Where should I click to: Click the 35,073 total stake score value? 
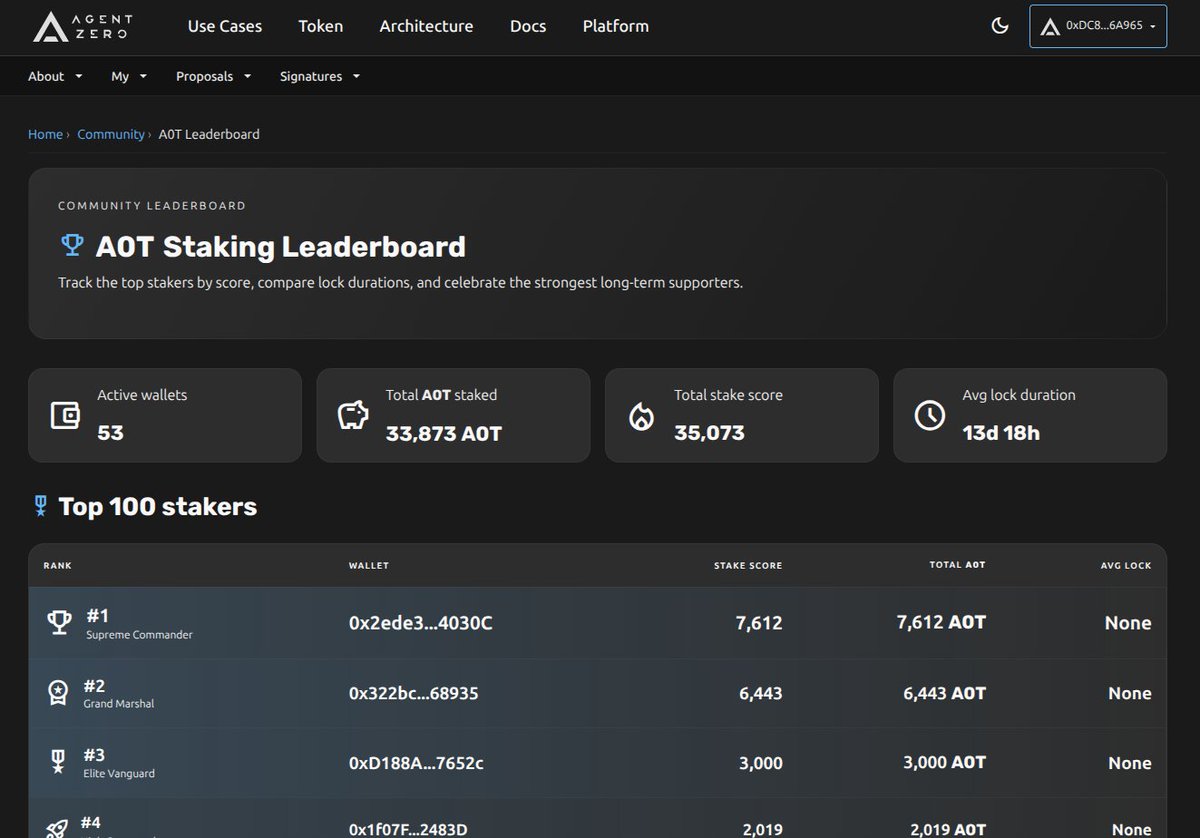pyautogui.click(x=709, y=433)
